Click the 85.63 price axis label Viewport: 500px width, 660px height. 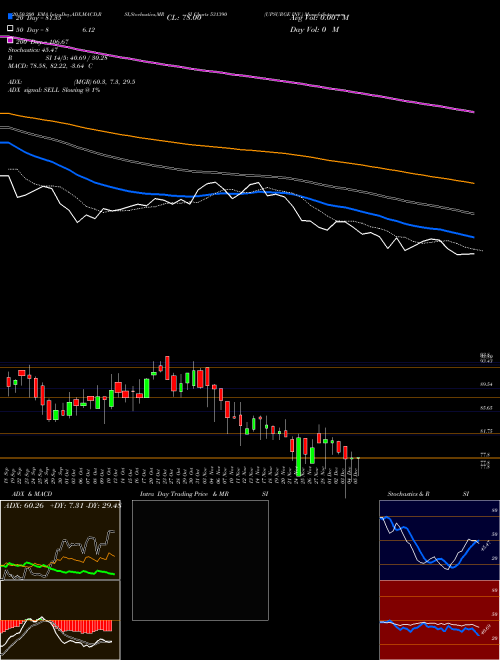(486, 408)
